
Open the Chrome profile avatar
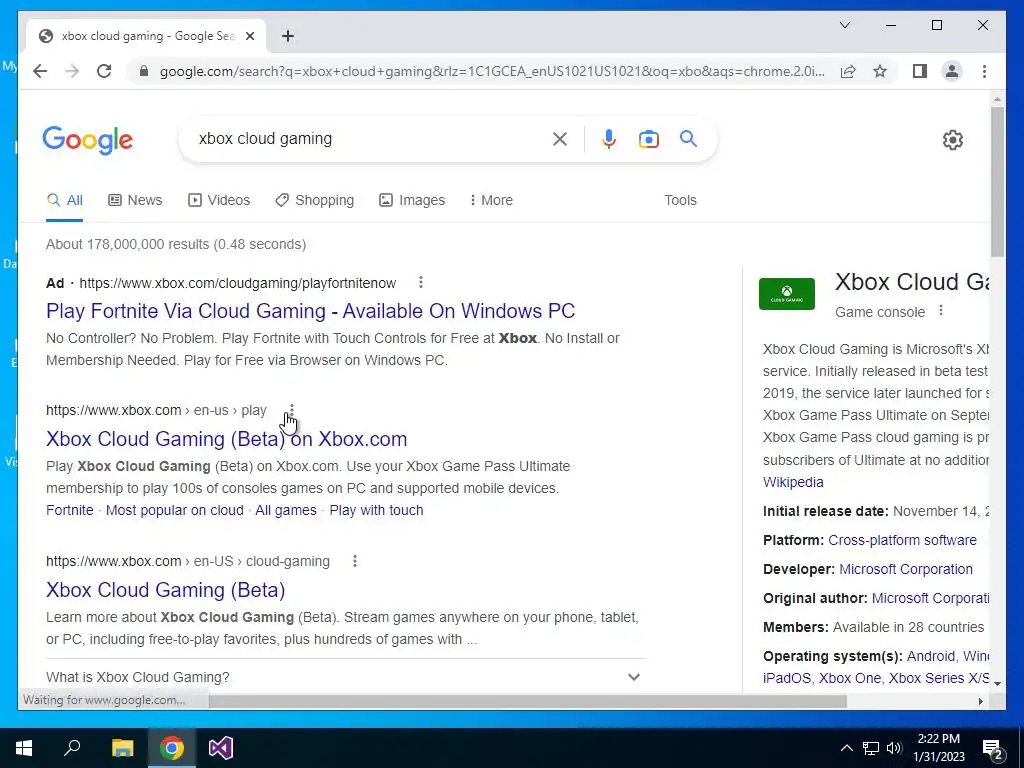[x=952, y=71]
